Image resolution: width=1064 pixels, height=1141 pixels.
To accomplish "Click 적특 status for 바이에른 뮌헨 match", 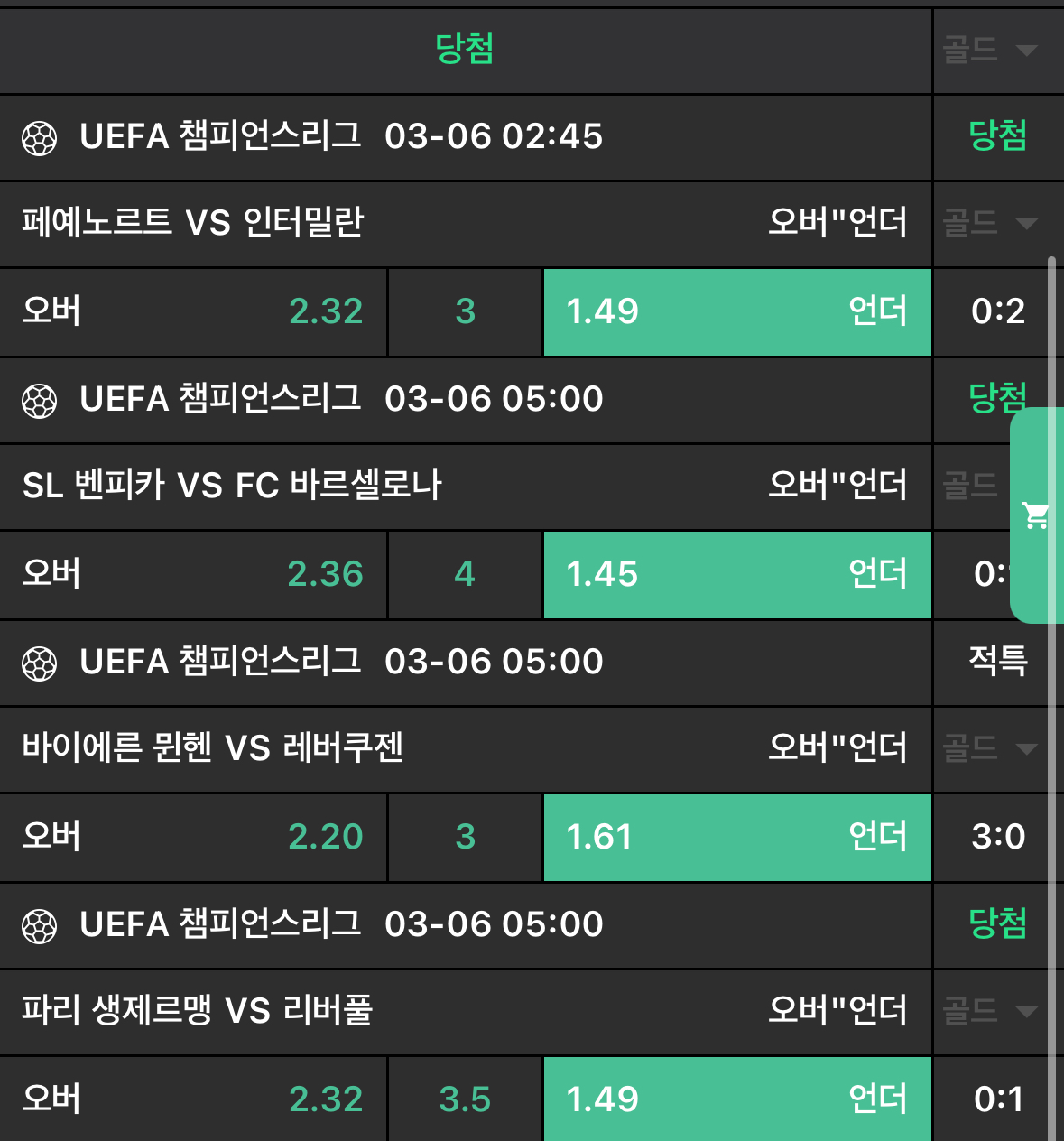I will [x=997, y=661].
